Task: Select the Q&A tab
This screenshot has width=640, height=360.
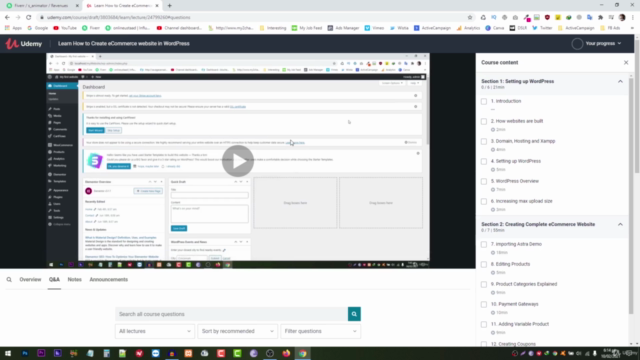Action: (x=54, y=280)
